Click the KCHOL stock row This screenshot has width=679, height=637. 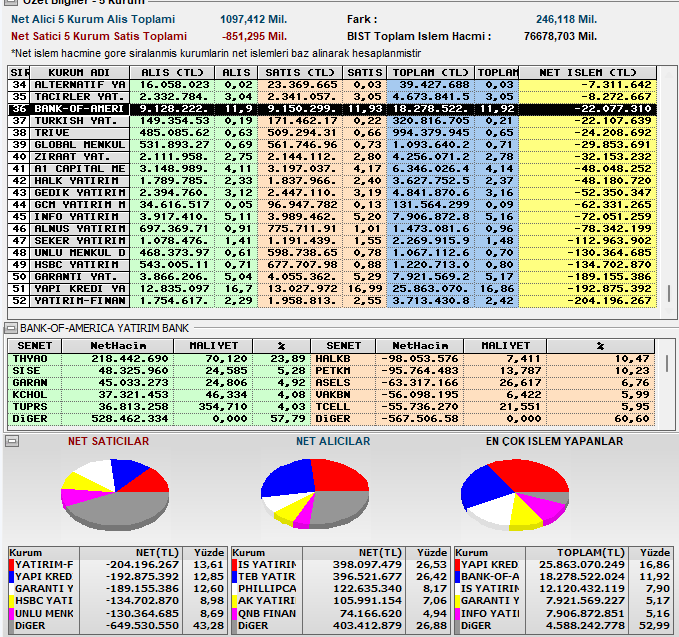tap(159, 395)
